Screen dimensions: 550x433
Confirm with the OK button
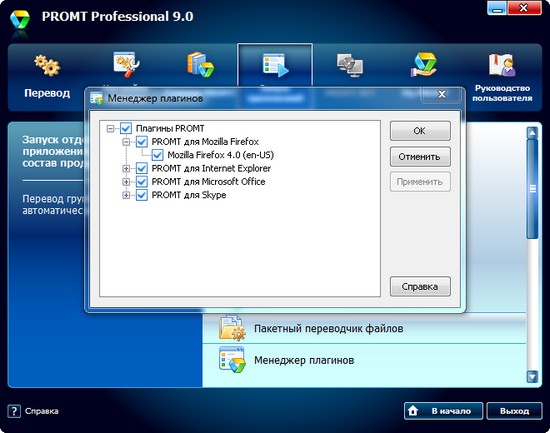[x=420, y=131]
